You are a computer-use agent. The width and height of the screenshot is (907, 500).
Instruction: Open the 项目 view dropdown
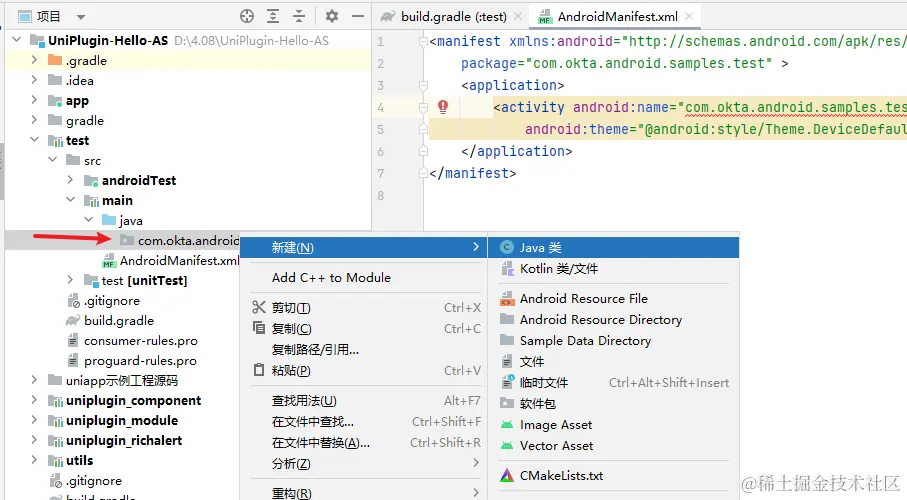click(x=81, y=17)
